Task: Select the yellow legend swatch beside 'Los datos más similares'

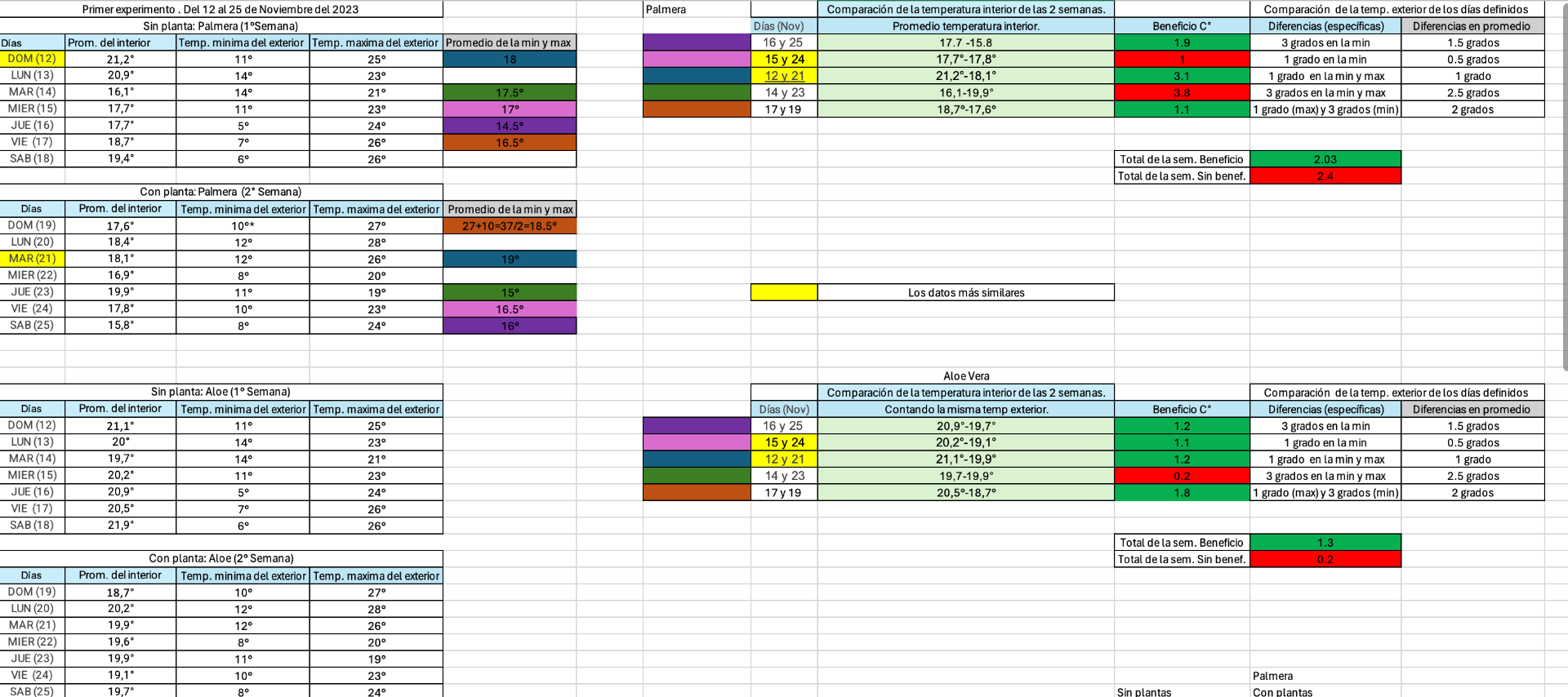Action: coord(783,292)
